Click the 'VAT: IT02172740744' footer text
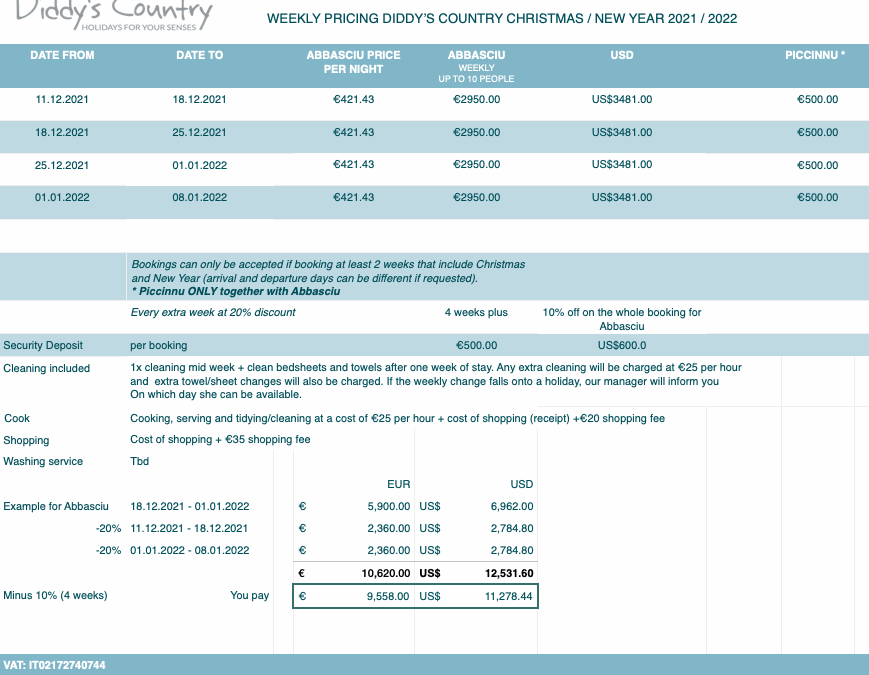Image resolution: width=869 pixels, height=675 pixels. coord(54,665)
